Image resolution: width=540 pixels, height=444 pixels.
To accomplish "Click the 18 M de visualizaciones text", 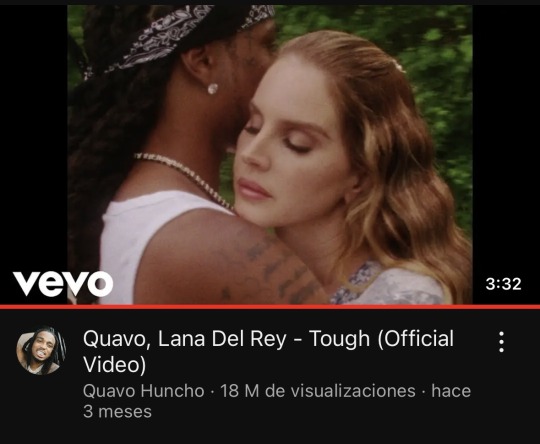I will [x=318, y=391].
